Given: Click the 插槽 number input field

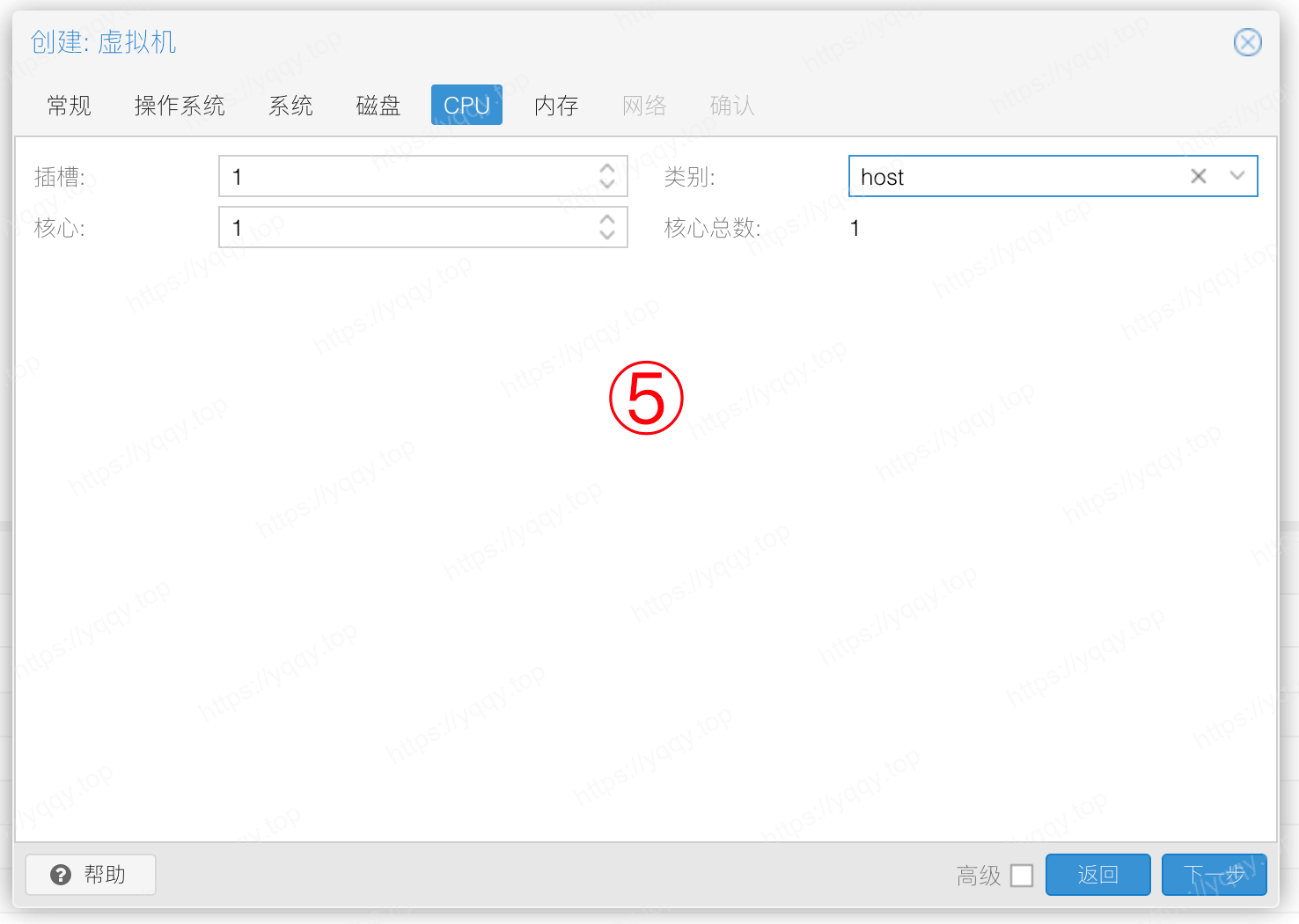Looking at the screenshot, I should 405,176.
